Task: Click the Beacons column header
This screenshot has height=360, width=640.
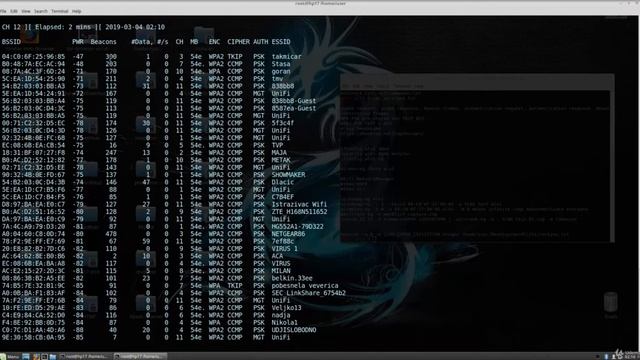Action: [104, 42]
